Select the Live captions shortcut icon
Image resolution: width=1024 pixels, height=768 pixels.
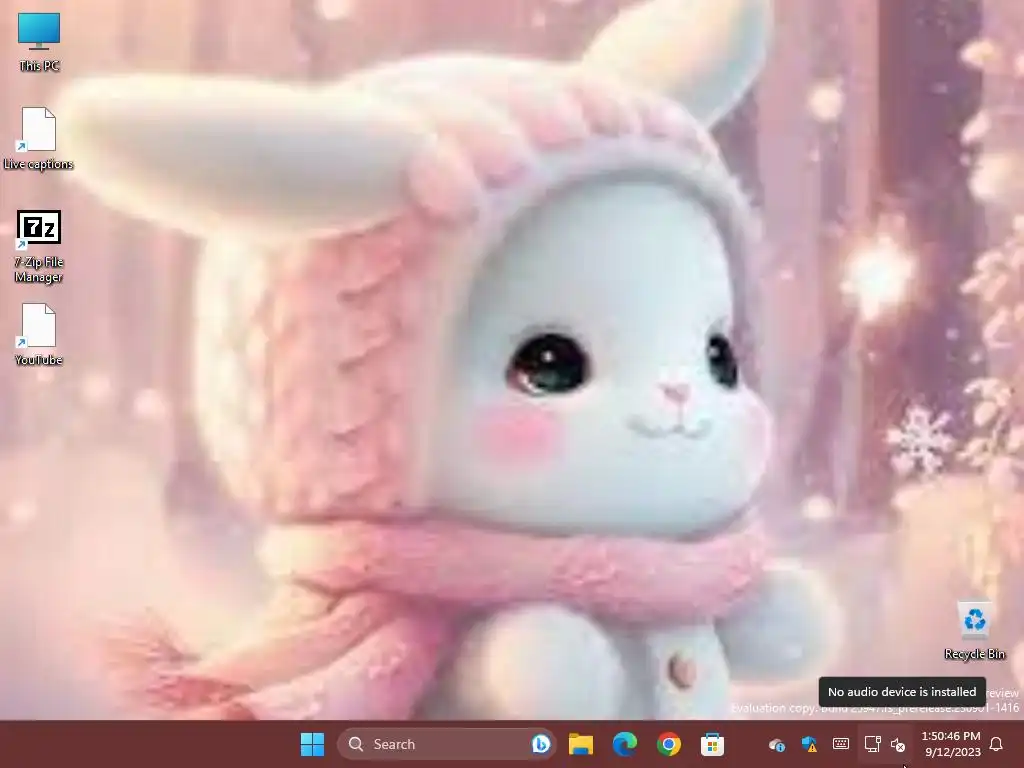[x=39, y=138]
